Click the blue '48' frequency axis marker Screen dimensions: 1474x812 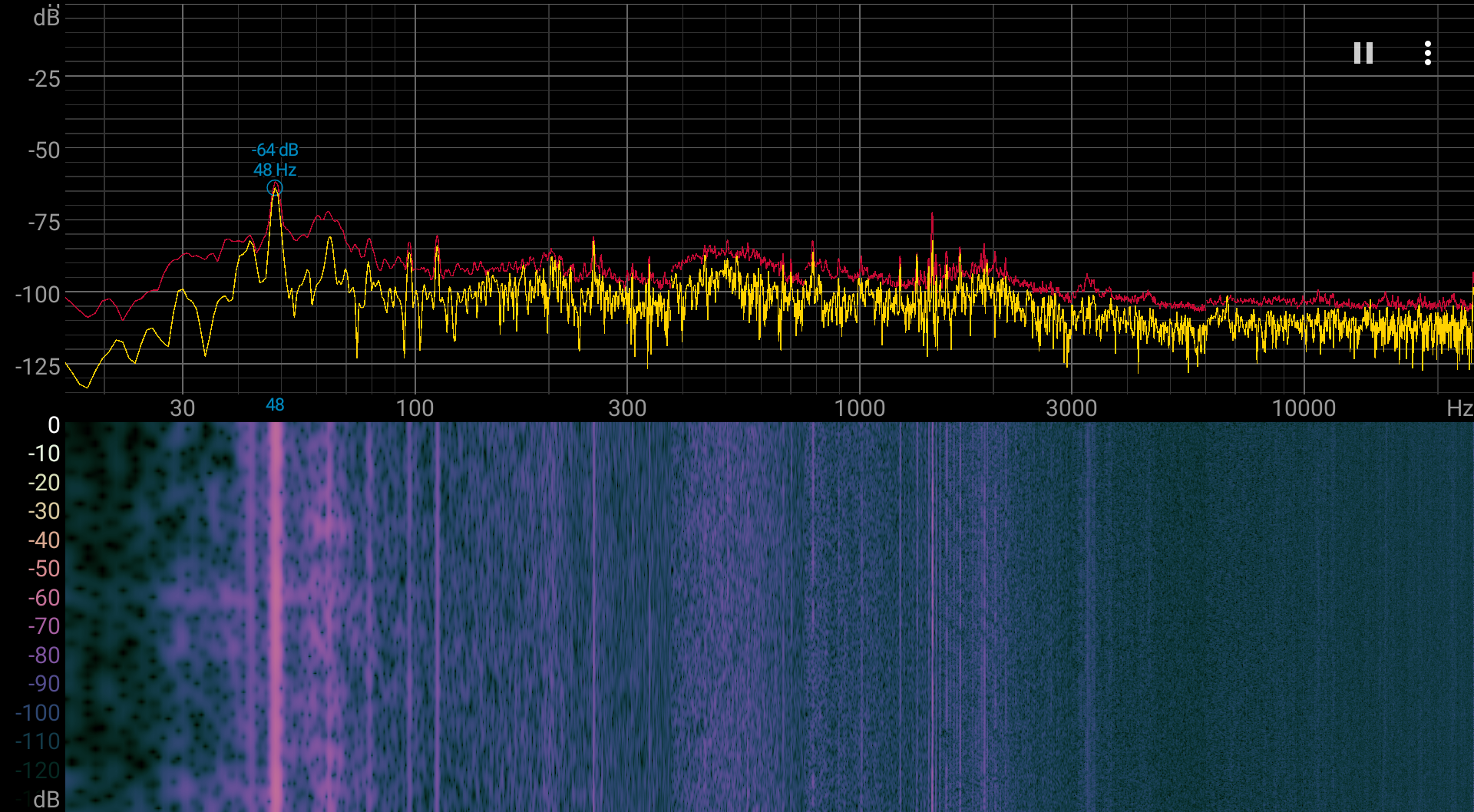(275, 405)
